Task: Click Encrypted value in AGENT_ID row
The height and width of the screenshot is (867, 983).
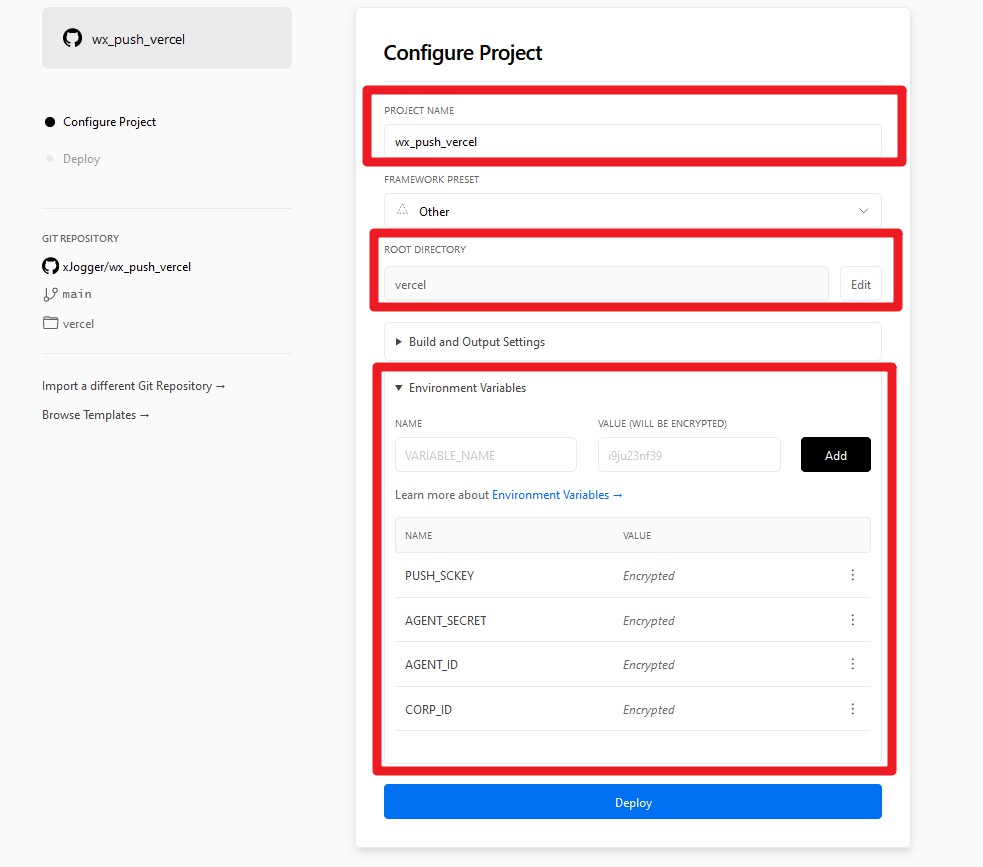Action: [649, 665]
